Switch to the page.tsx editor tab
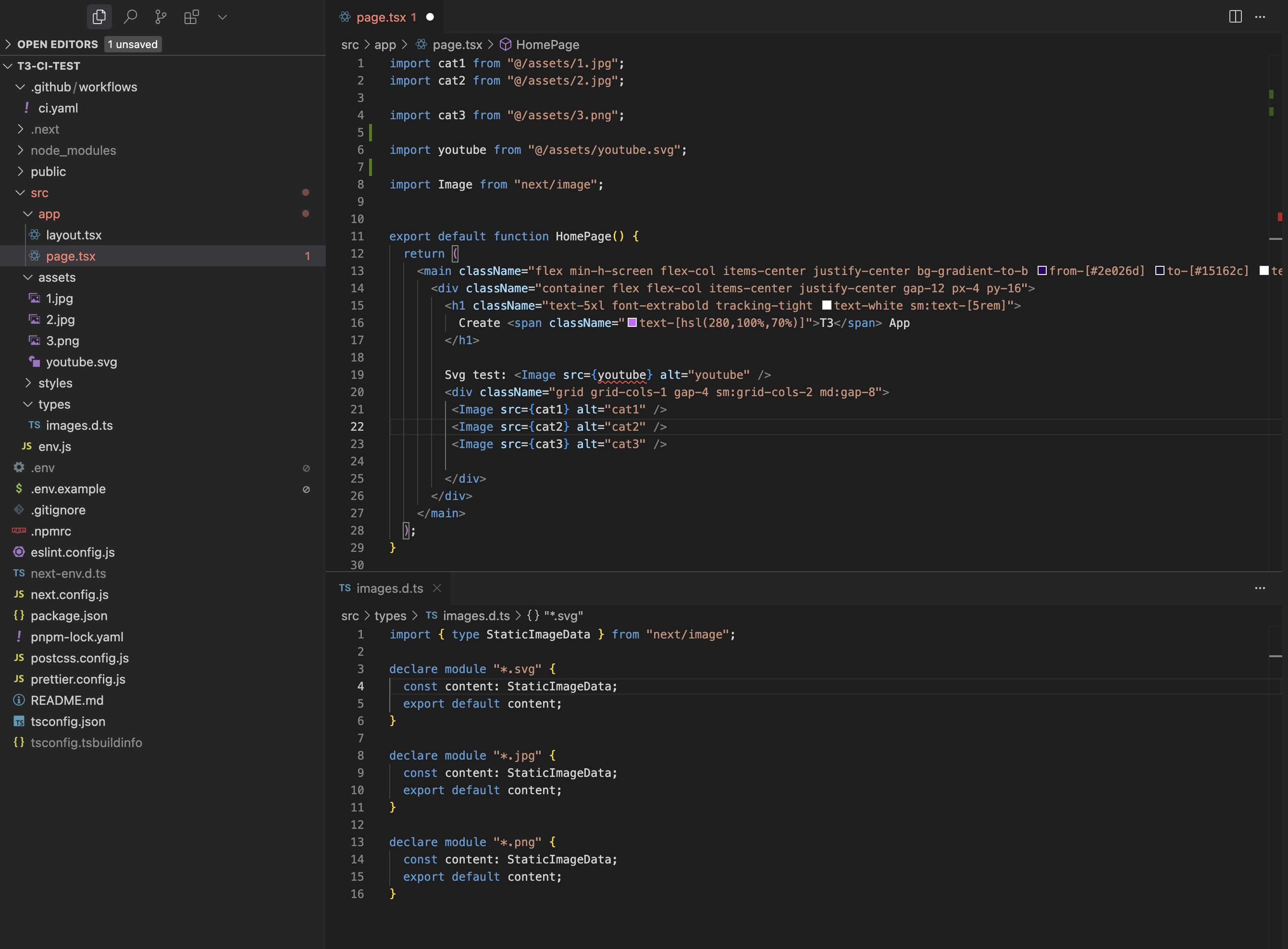The height and width of the screenshot is (949, 1288). coord(386,17)
